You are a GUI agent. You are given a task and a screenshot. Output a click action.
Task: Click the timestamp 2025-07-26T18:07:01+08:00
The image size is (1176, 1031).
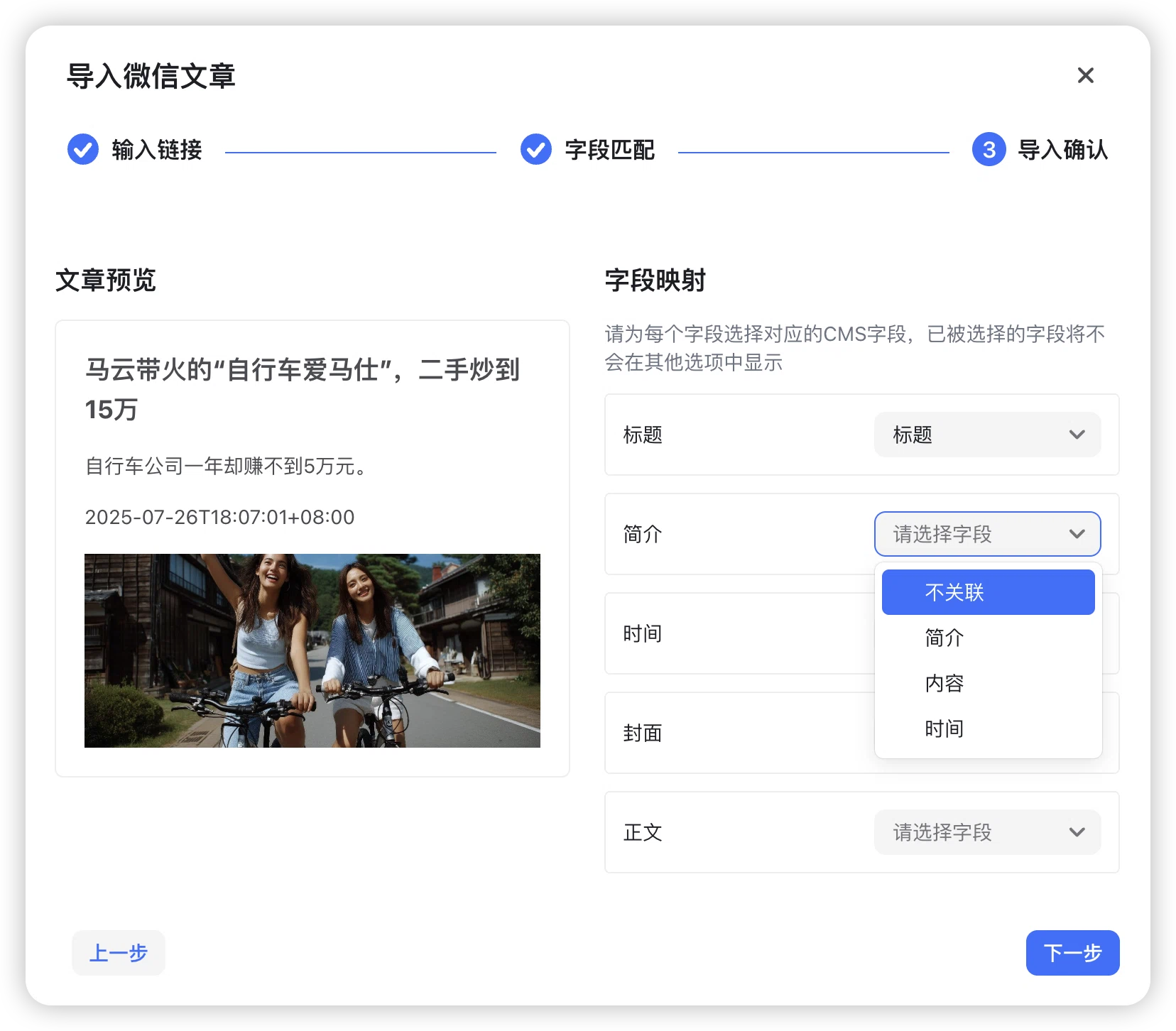pos(219,517)
